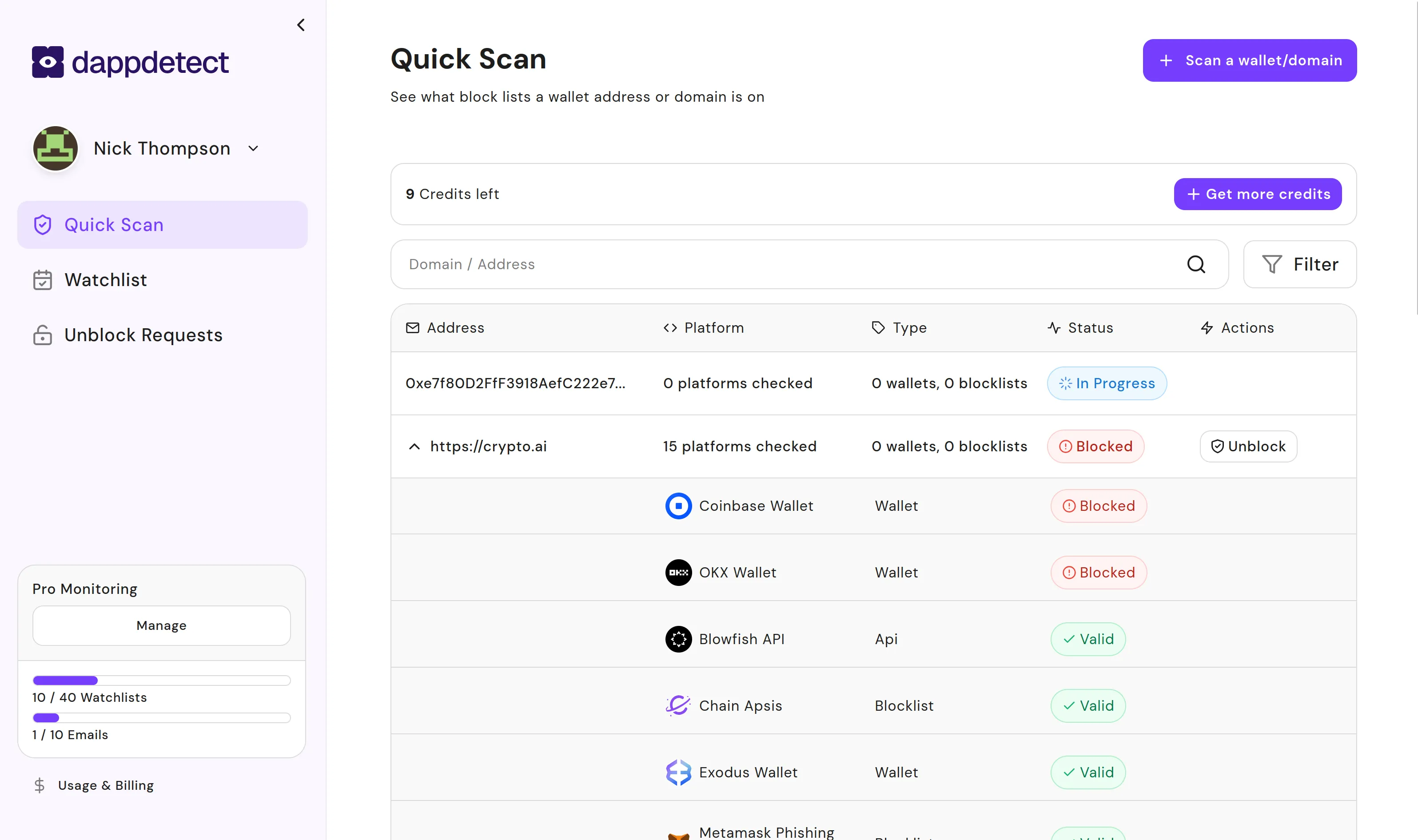Click the Scan a wallet/domain button

click(x=1249, y=60)
